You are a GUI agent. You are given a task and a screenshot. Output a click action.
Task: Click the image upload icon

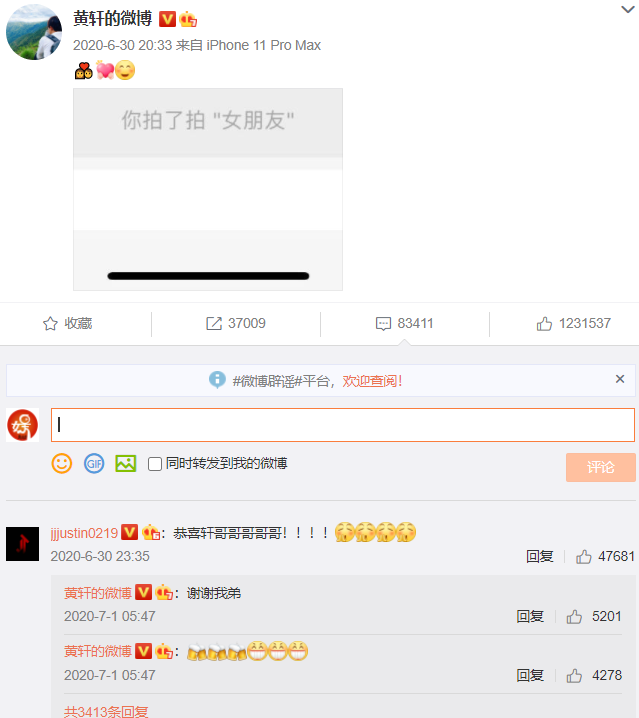pyautogui.click(x=126, y=463)
